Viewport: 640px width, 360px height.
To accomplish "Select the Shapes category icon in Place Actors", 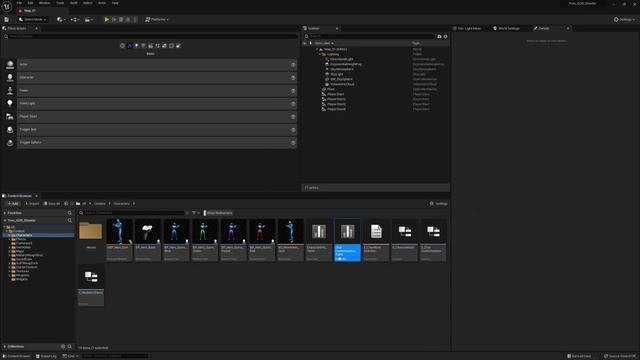I will click(144, 46).
